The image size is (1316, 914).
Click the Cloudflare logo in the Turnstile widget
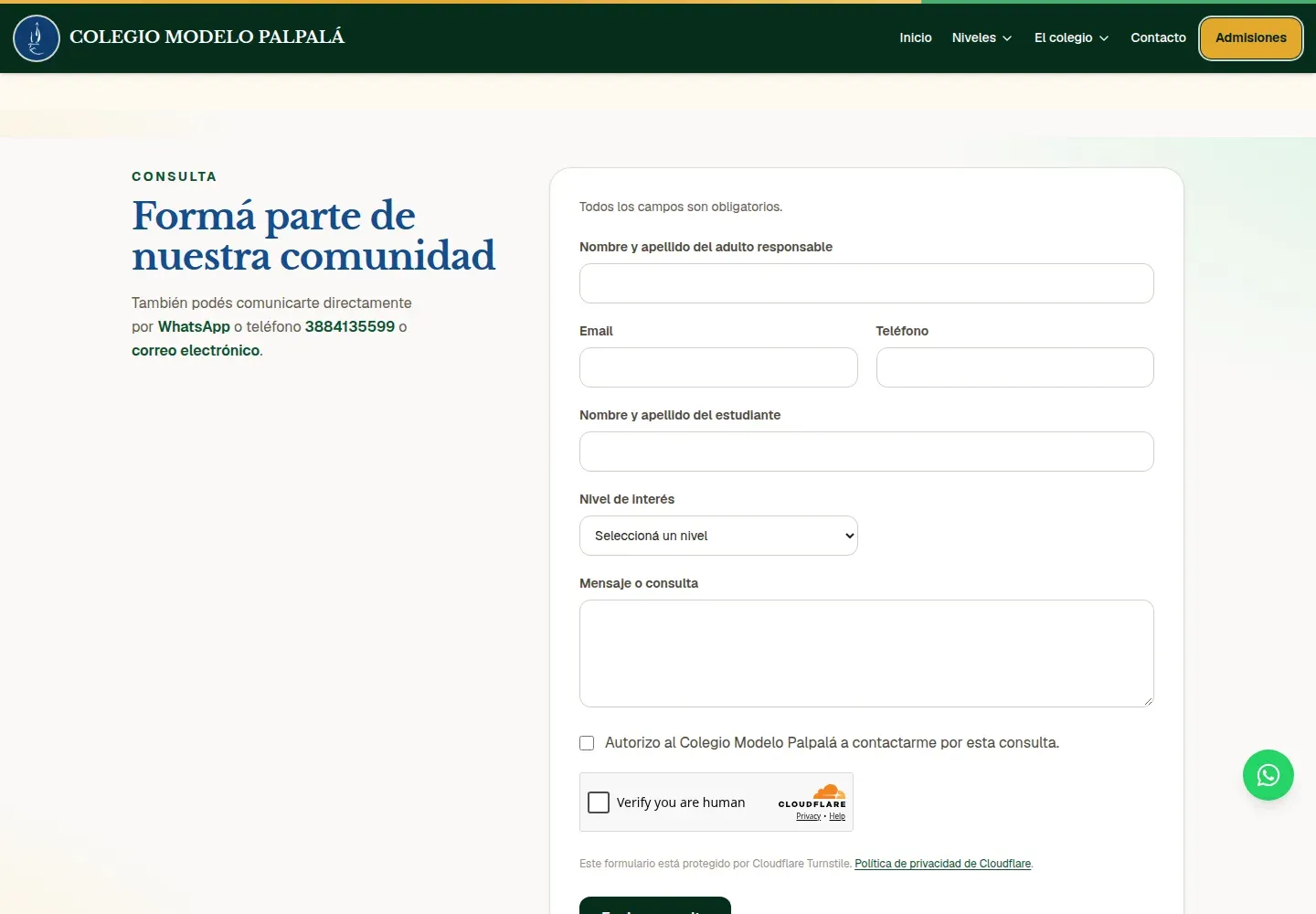(x=812, y=795)
